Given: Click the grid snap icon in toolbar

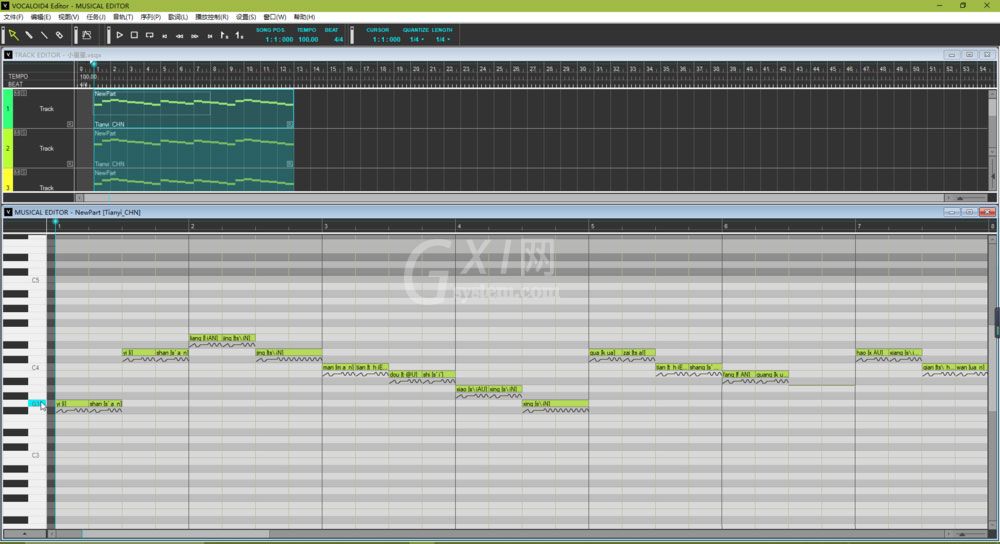Looking at the screenshot, I should [87, 35].
